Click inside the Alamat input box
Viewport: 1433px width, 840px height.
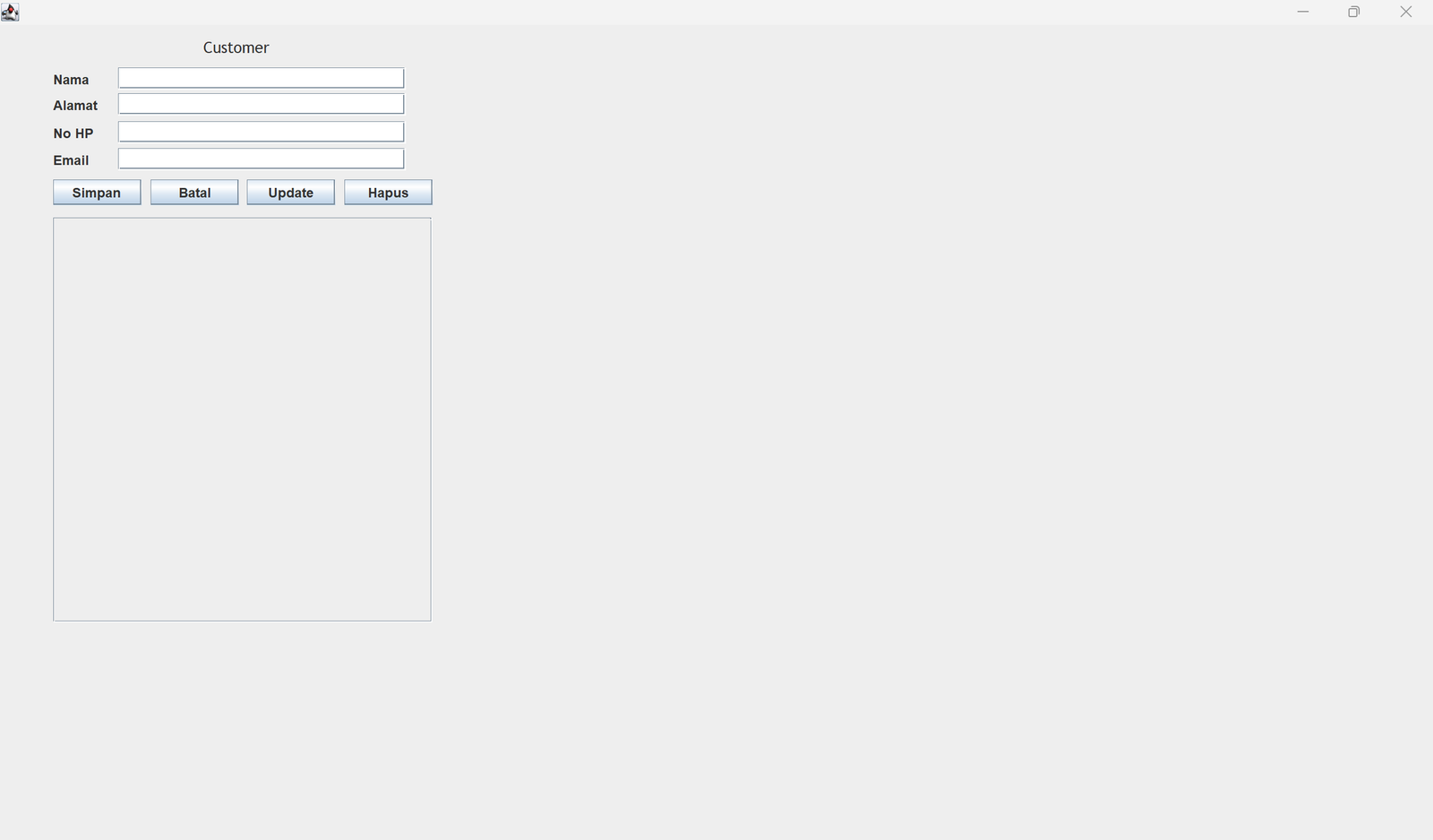[x=261, y=104]
